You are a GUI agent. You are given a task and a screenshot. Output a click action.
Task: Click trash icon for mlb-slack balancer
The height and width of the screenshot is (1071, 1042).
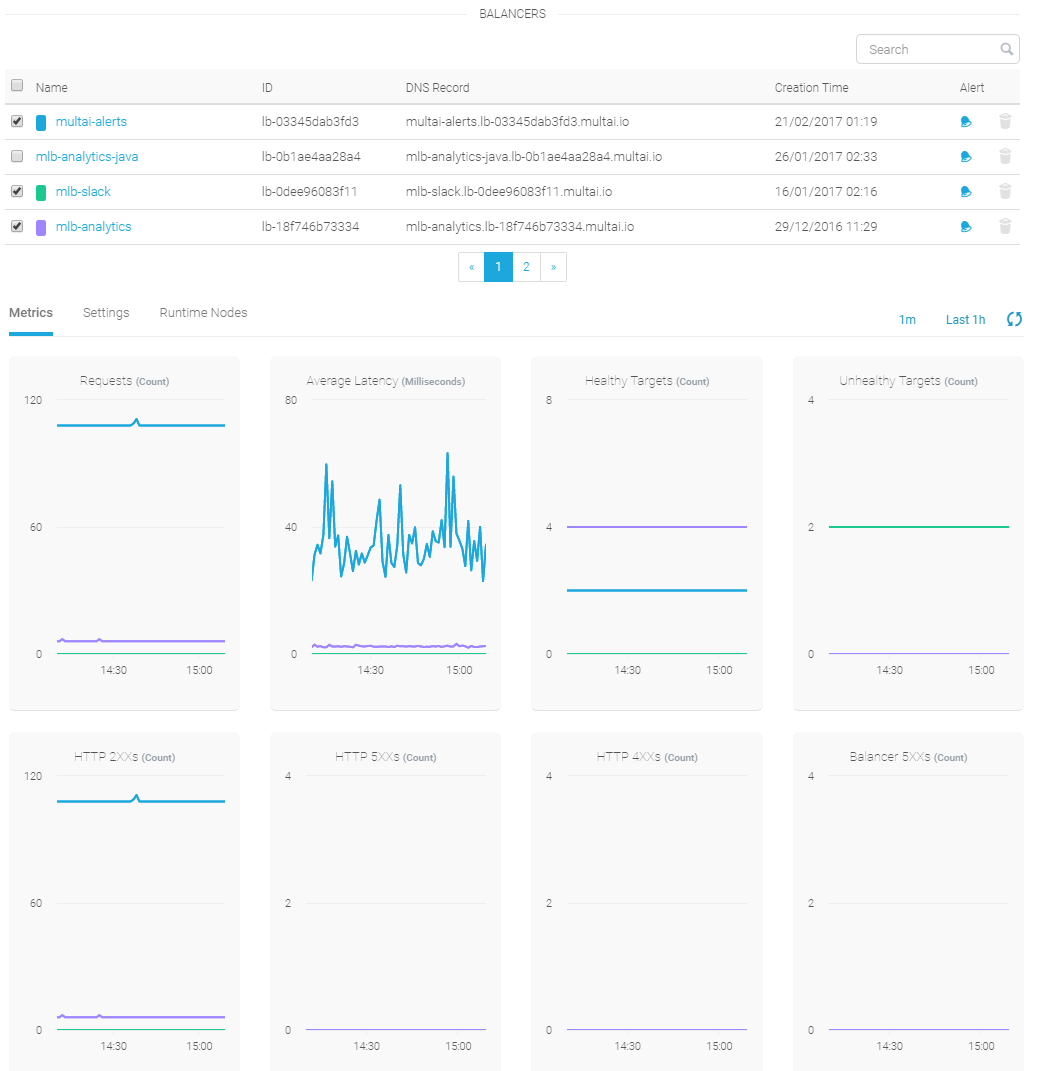(1005, 192)
